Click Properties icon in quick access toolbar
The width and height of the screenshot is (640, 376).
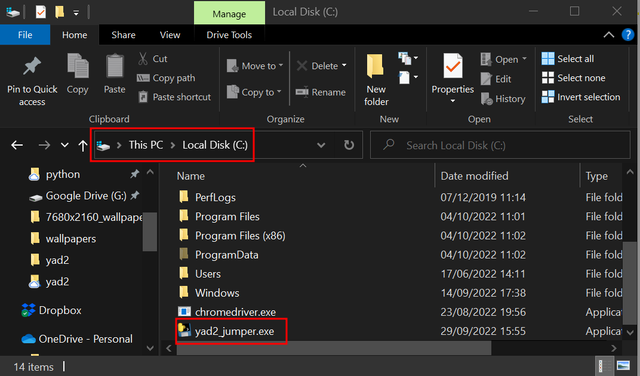(x=40, y=12)
